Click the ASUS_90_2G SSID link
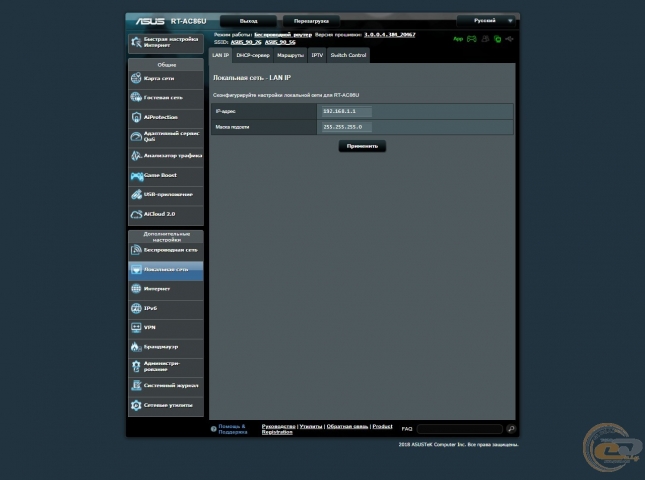645x480 pixels. 246,42
